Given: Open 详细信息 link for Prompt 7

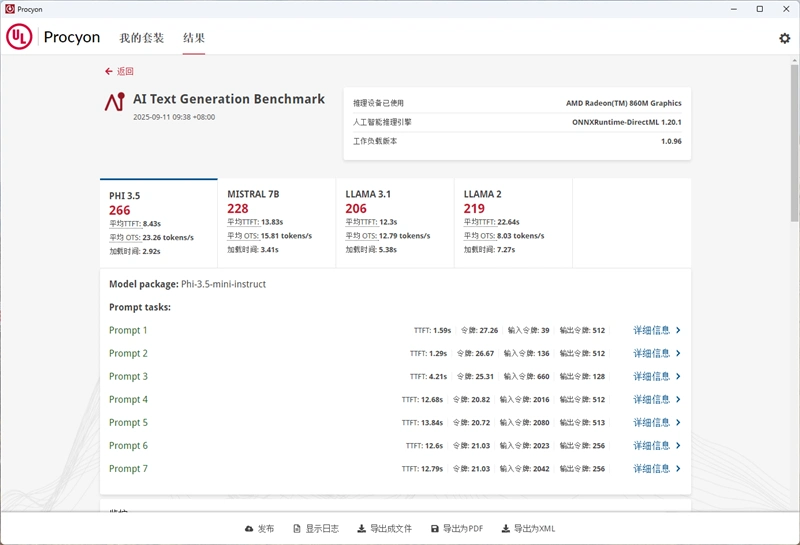Looking at the screenshot, I should tap(652, 468).
